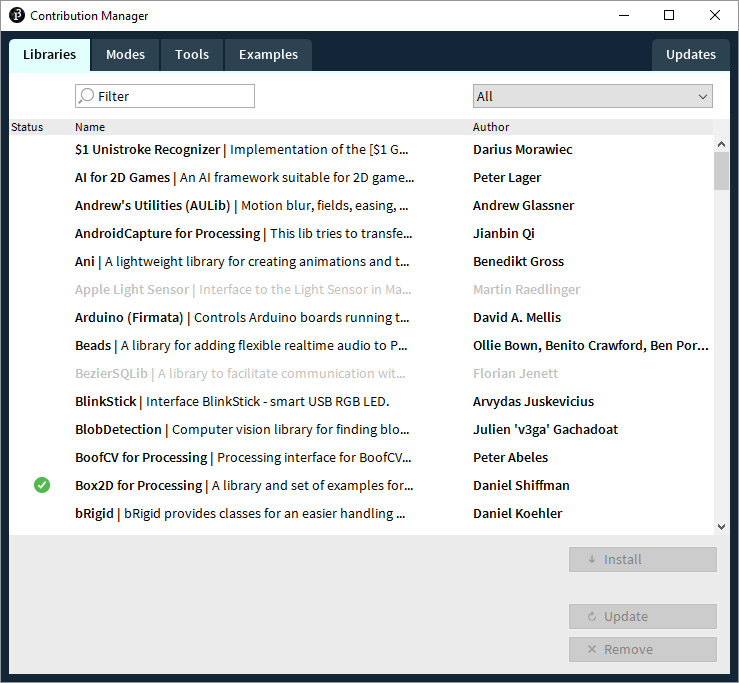Open the Modes tab

pyautogui.click(x=125, y=55)
